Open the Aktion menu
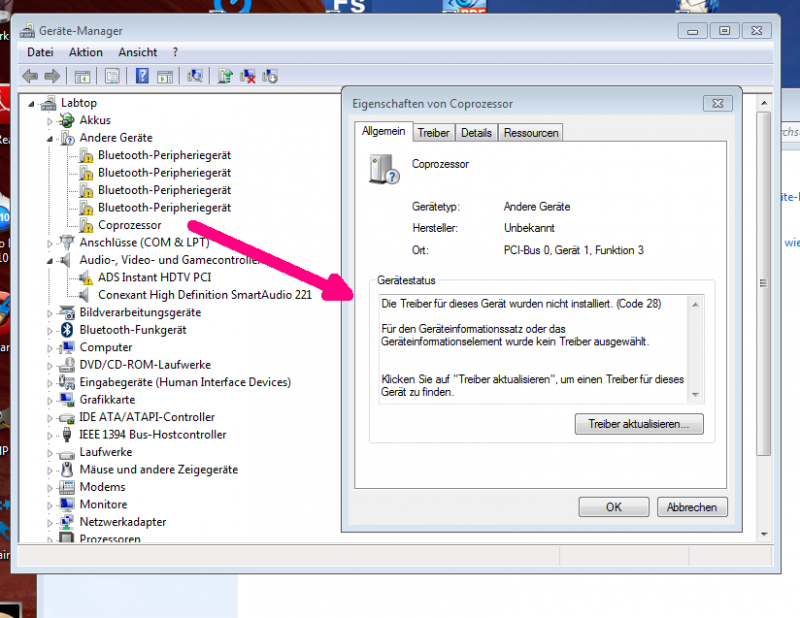Viewport: 800px width, 618px height. [x=86, y=52]
